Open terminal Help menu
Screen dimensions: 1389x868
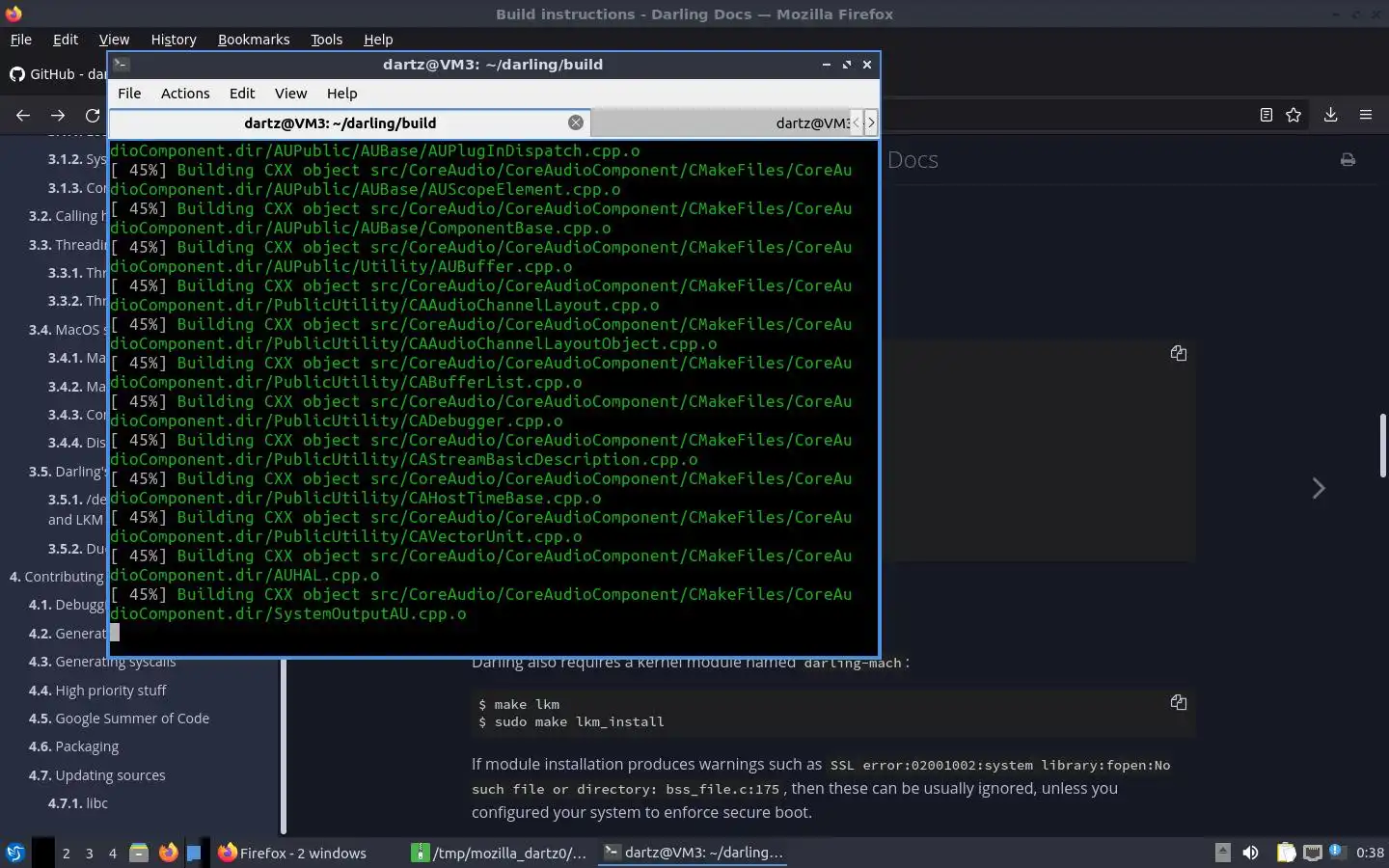click(341, 94)
